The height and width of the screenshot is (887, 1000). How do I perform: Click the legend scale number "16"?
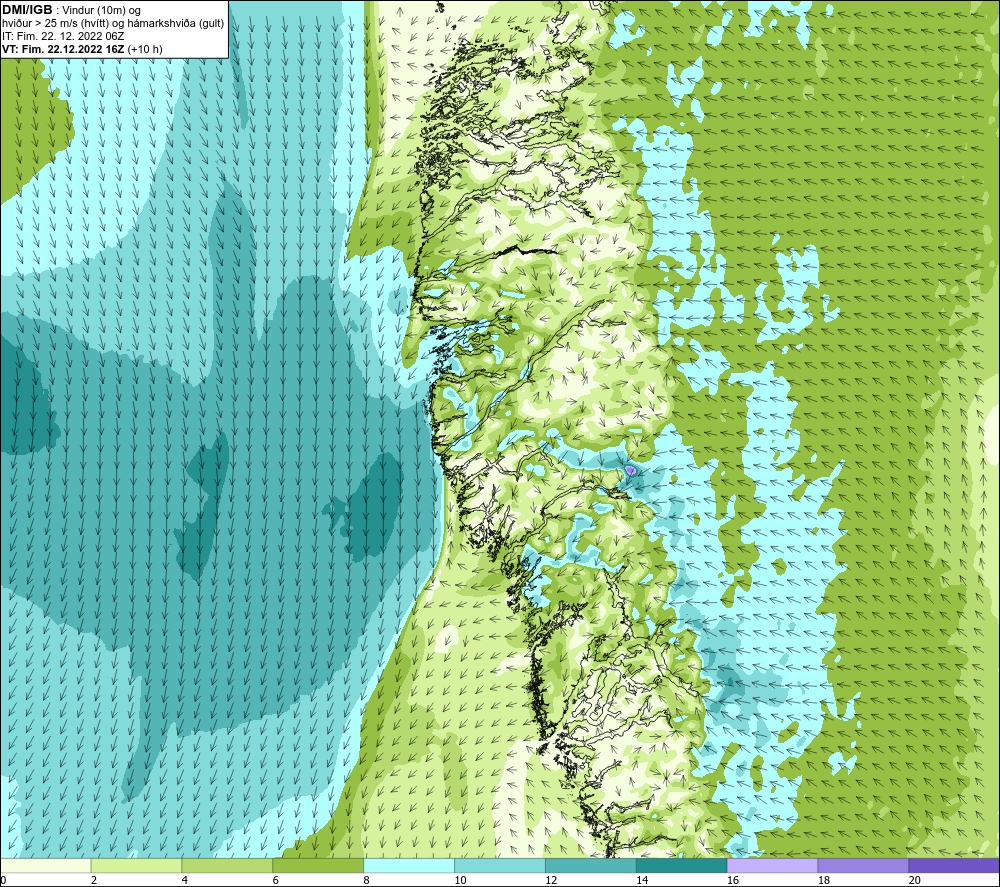pos(733,880)
